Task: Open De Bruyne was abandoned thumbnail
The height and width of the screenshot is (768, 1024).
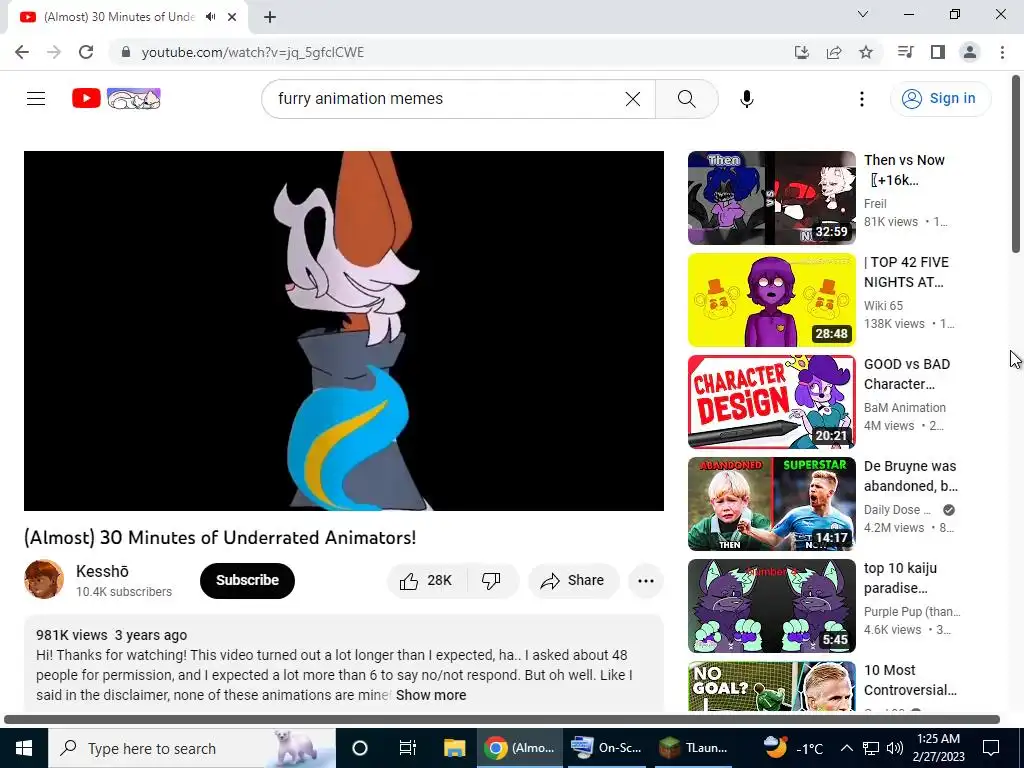Action: 771,504
